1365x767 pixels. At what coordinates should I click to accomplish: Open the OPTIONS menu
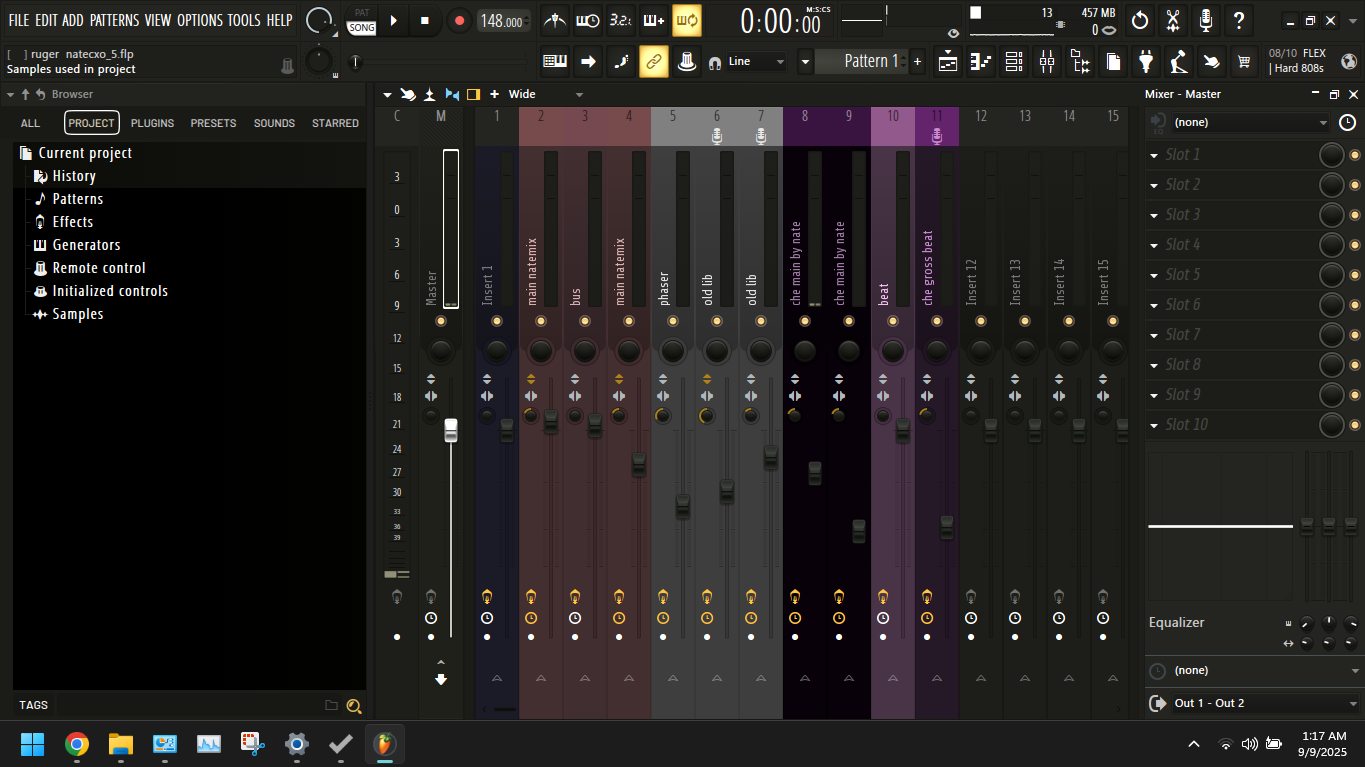(x=199, y=19)
